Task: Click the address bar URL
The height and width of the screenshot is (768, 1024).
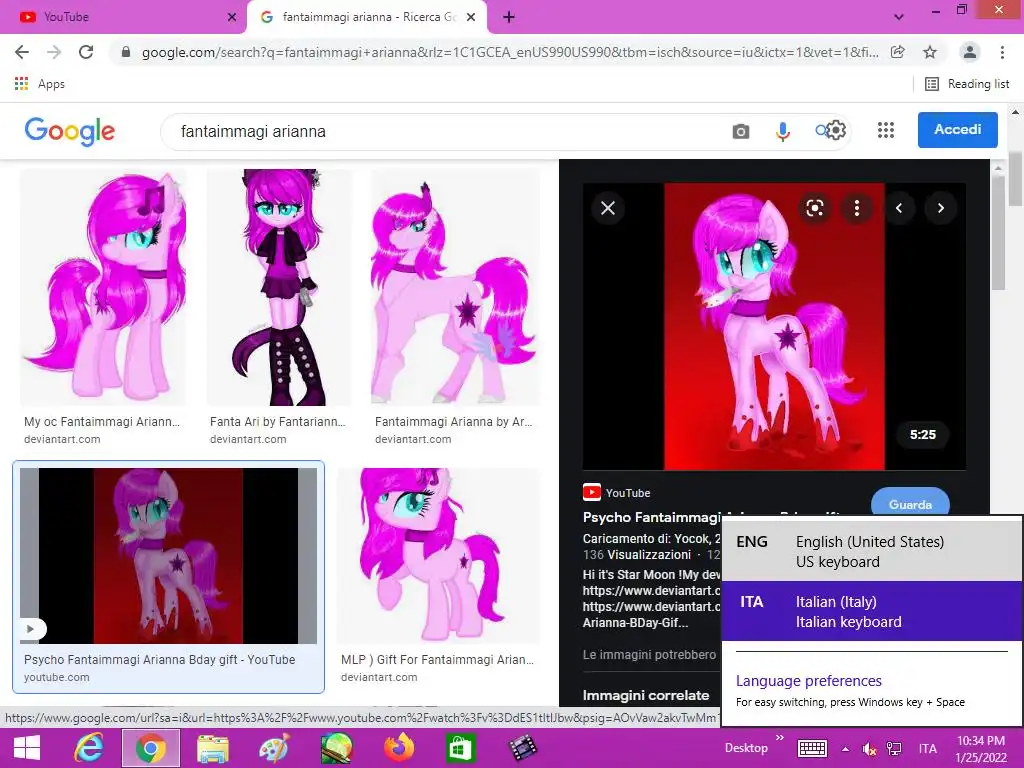Action: tap(509, 52)
